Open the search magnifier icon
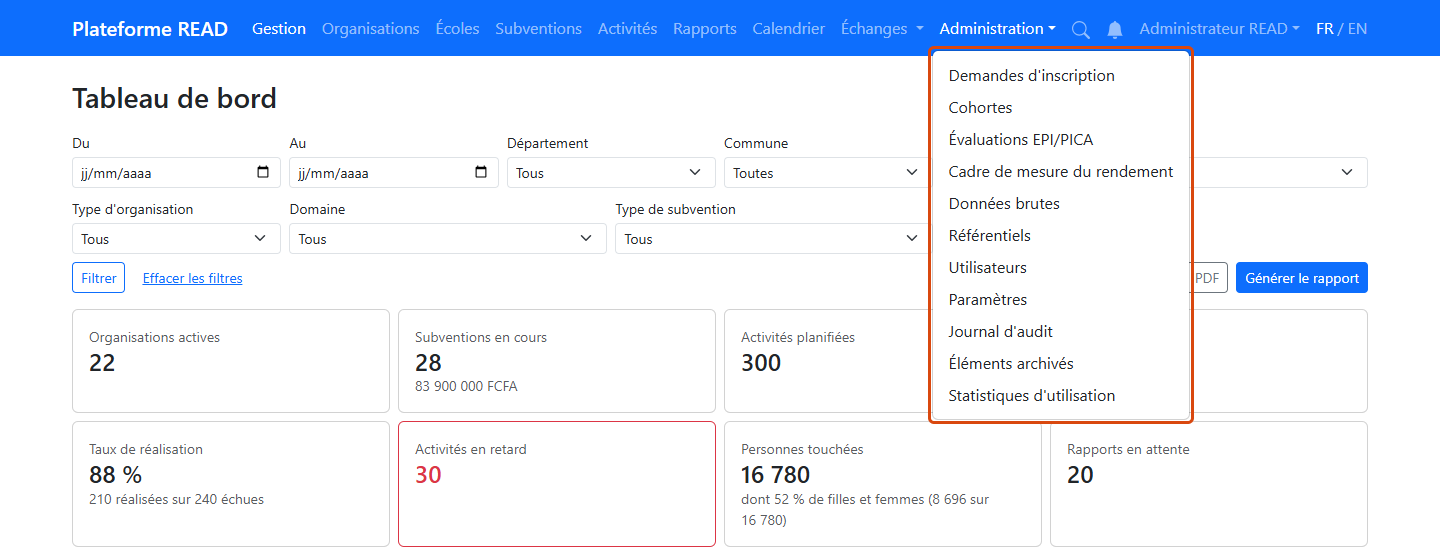Viewport: 1440px width, 560px height. [x=1080, y=29]
